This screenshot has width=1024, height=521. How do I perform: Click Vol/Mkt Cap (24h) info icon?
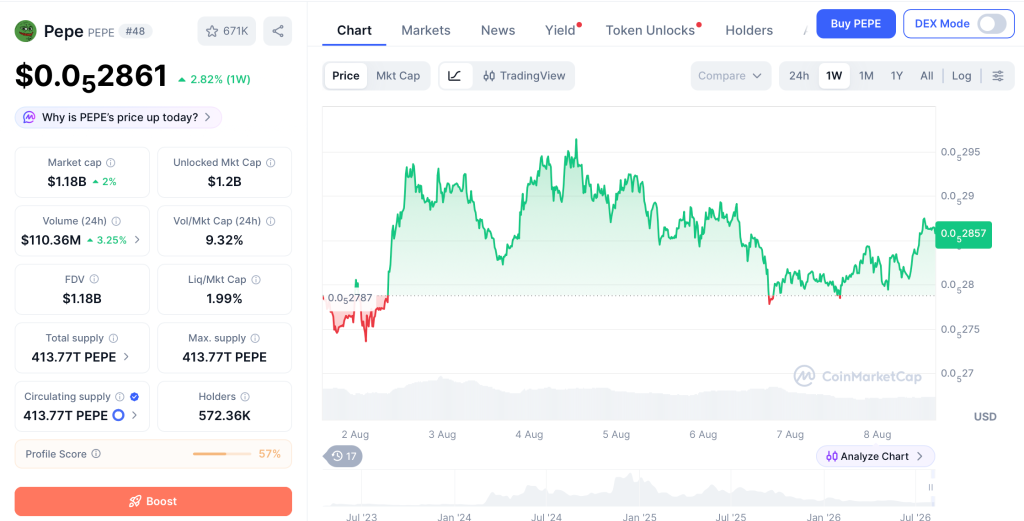click(x=270, y=221)
